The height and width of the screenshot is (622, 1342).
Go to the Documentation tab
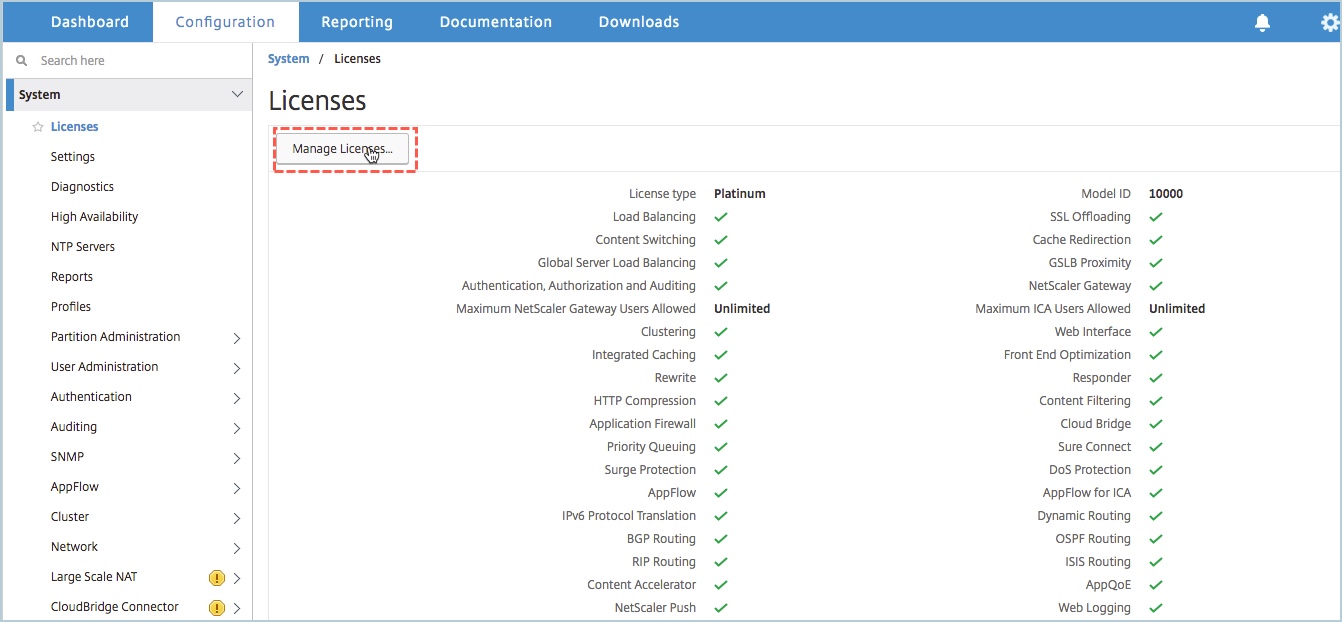[x=495, y=22]
